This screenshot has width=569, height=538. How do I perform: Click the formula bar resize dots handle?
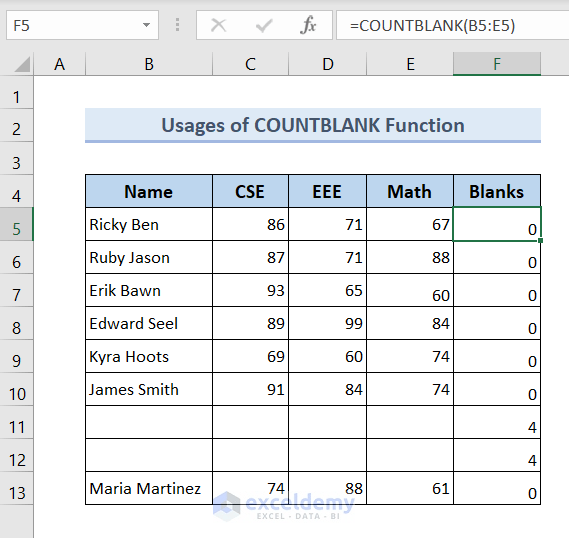(177, 25)
